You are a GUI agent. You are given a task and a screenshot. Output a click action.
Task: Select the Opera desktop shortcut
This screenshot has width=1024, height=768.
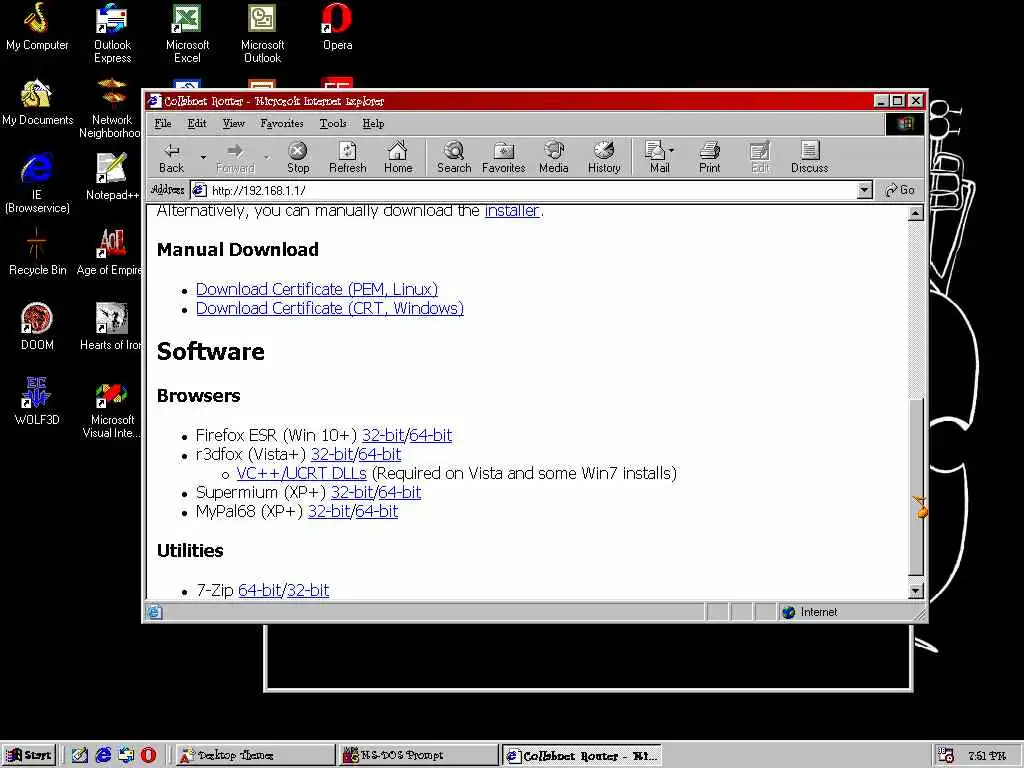coord(338,27)
